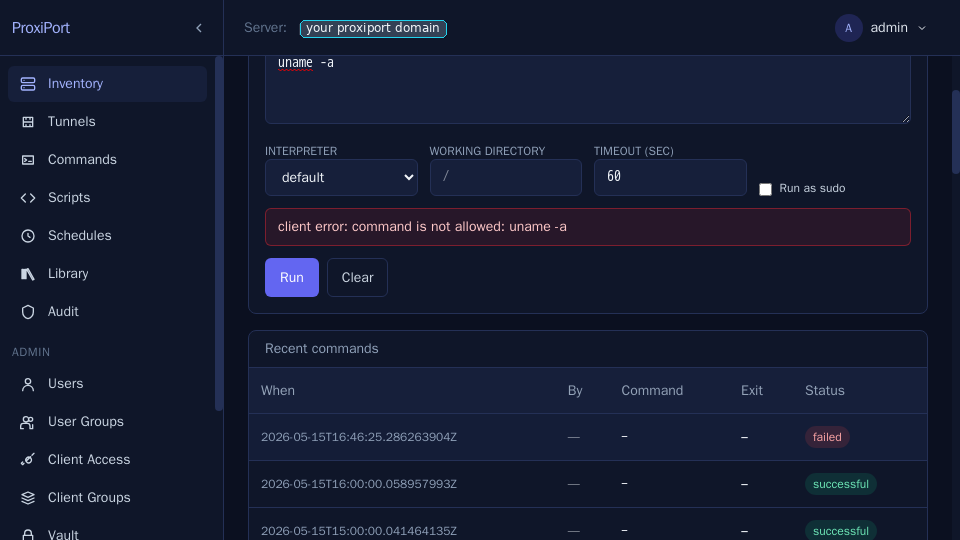
Task: Open Client Groups page
Action: [107, 498]
